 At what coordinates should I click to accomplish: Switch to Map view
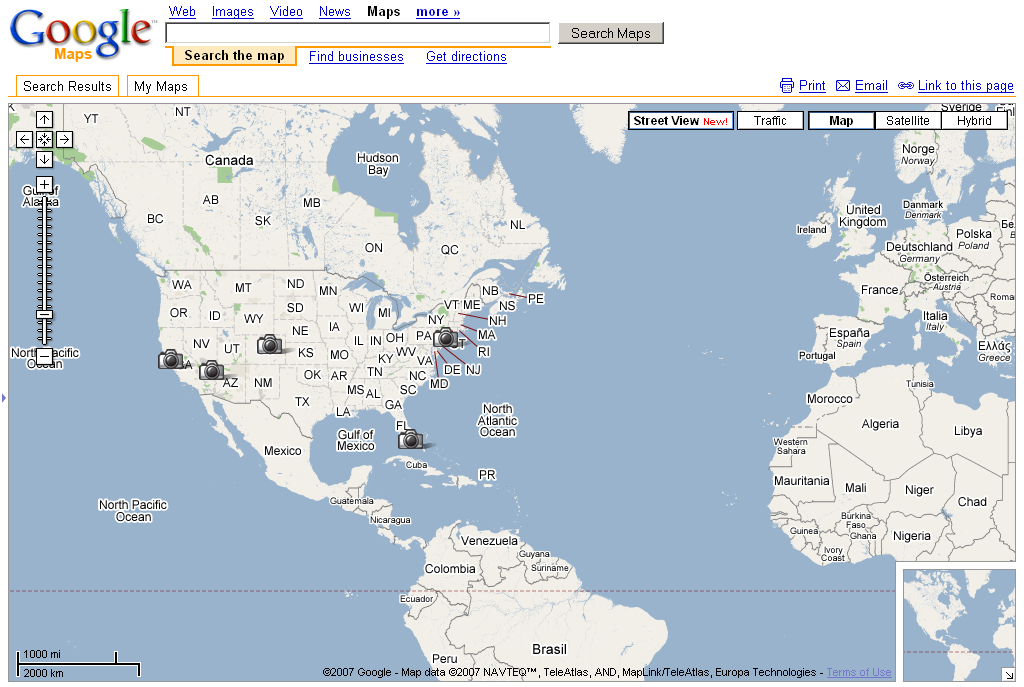point(841,121)
